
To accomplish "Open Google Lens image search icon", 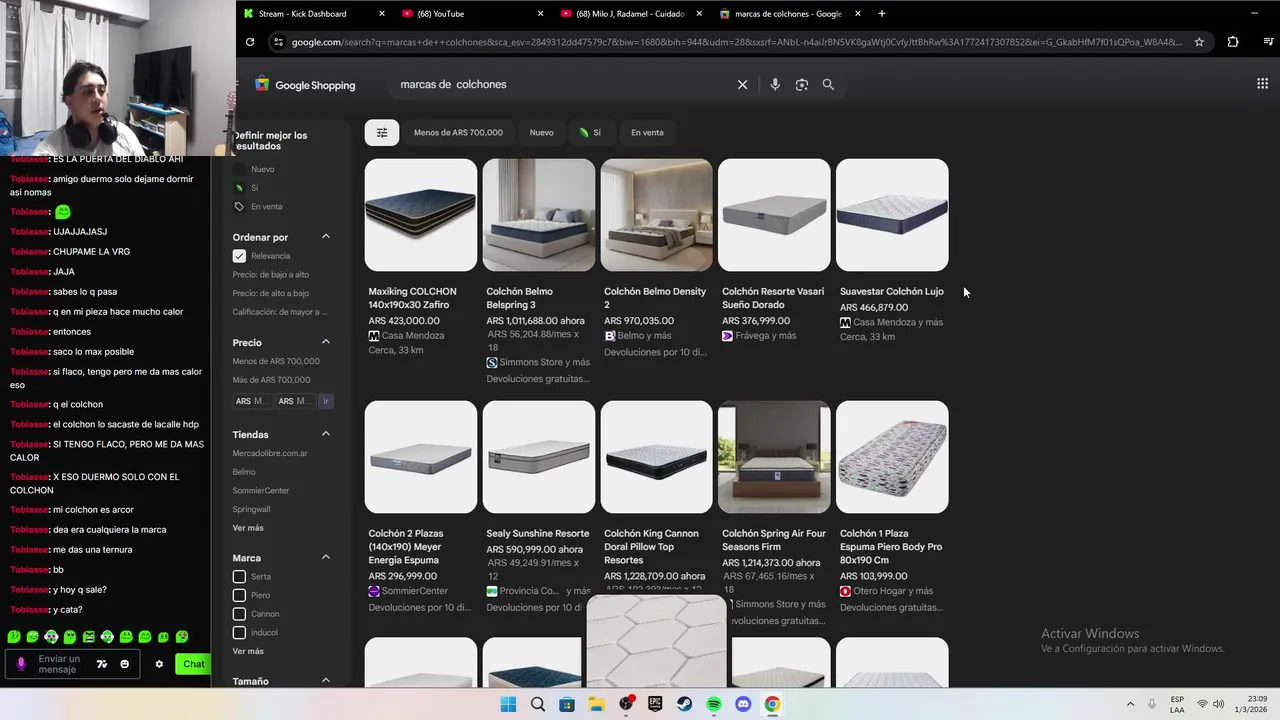I will click(801, 85).
